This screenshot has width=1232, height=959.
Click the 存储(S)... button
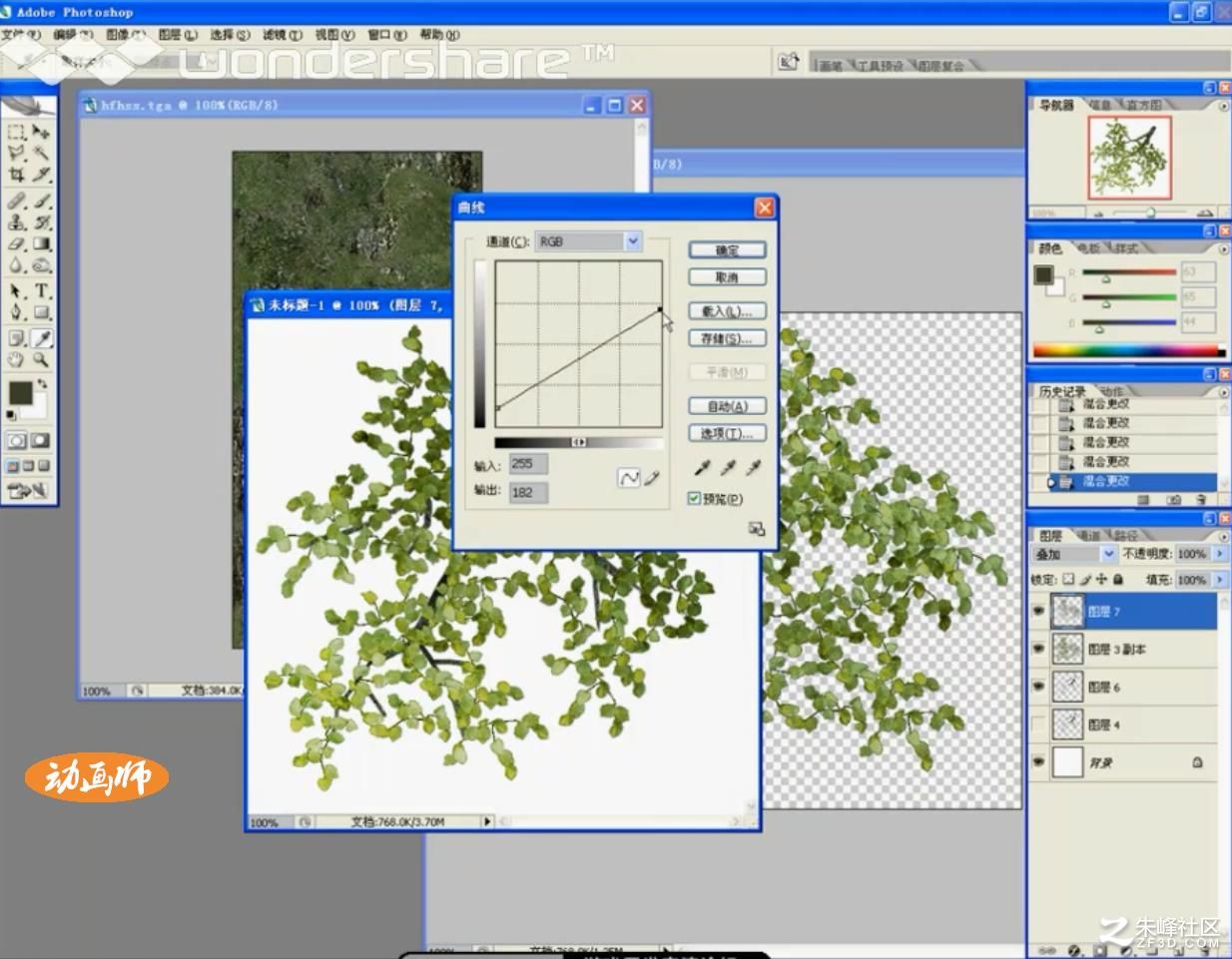[727, 338]
